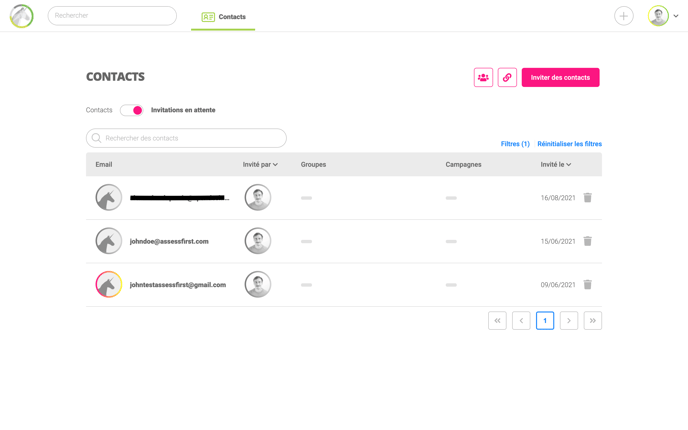Click inviter photo in johntestassessfirst@gmail.com row
Screen dimensions: 688x430
click(258, 284)
